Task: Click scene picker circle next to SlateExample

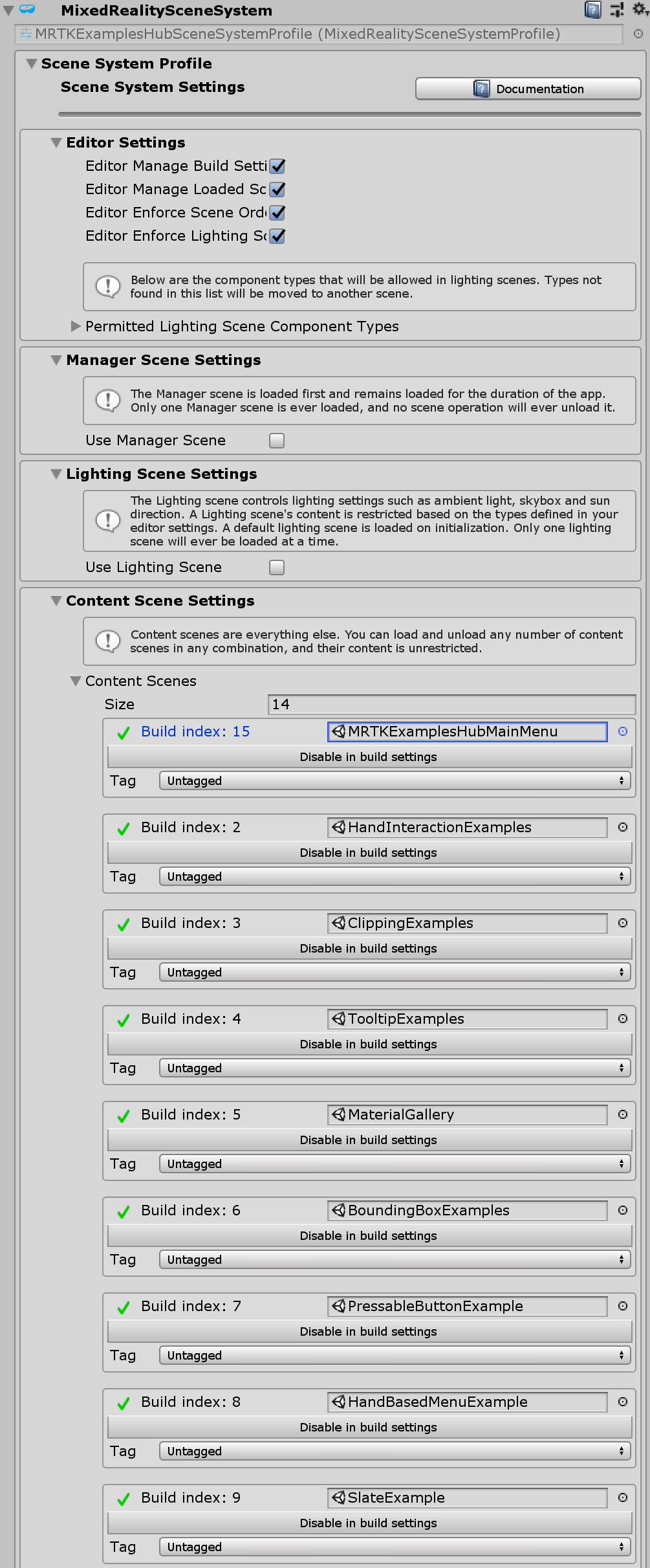Action: point(622,1497)
